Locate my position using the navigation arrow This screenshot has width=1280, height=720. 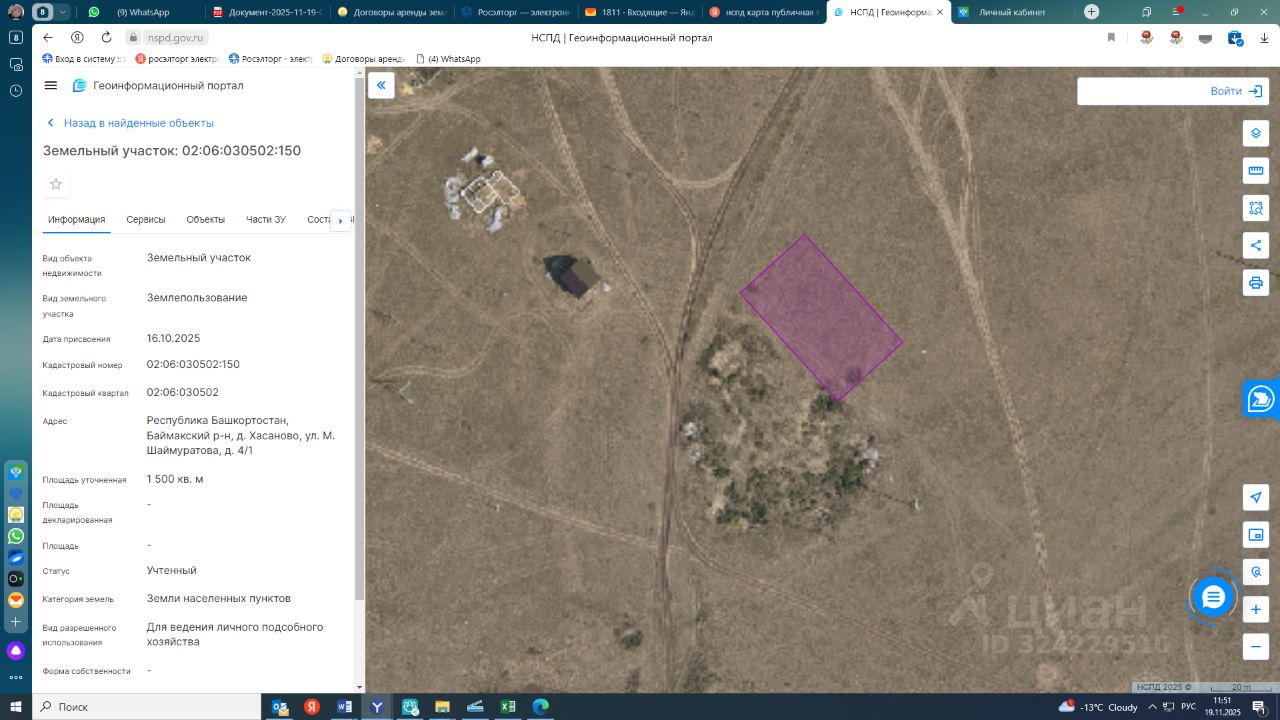tap(1256, 498)
